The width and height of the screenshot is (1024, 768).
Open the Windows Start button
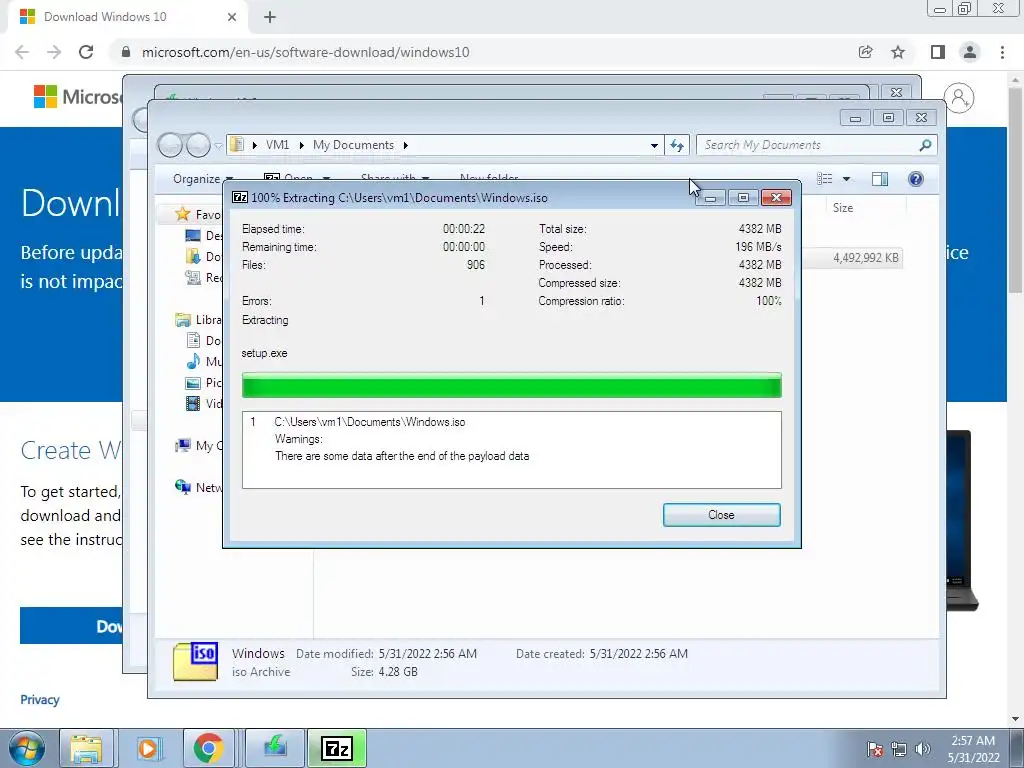point(26,748)
